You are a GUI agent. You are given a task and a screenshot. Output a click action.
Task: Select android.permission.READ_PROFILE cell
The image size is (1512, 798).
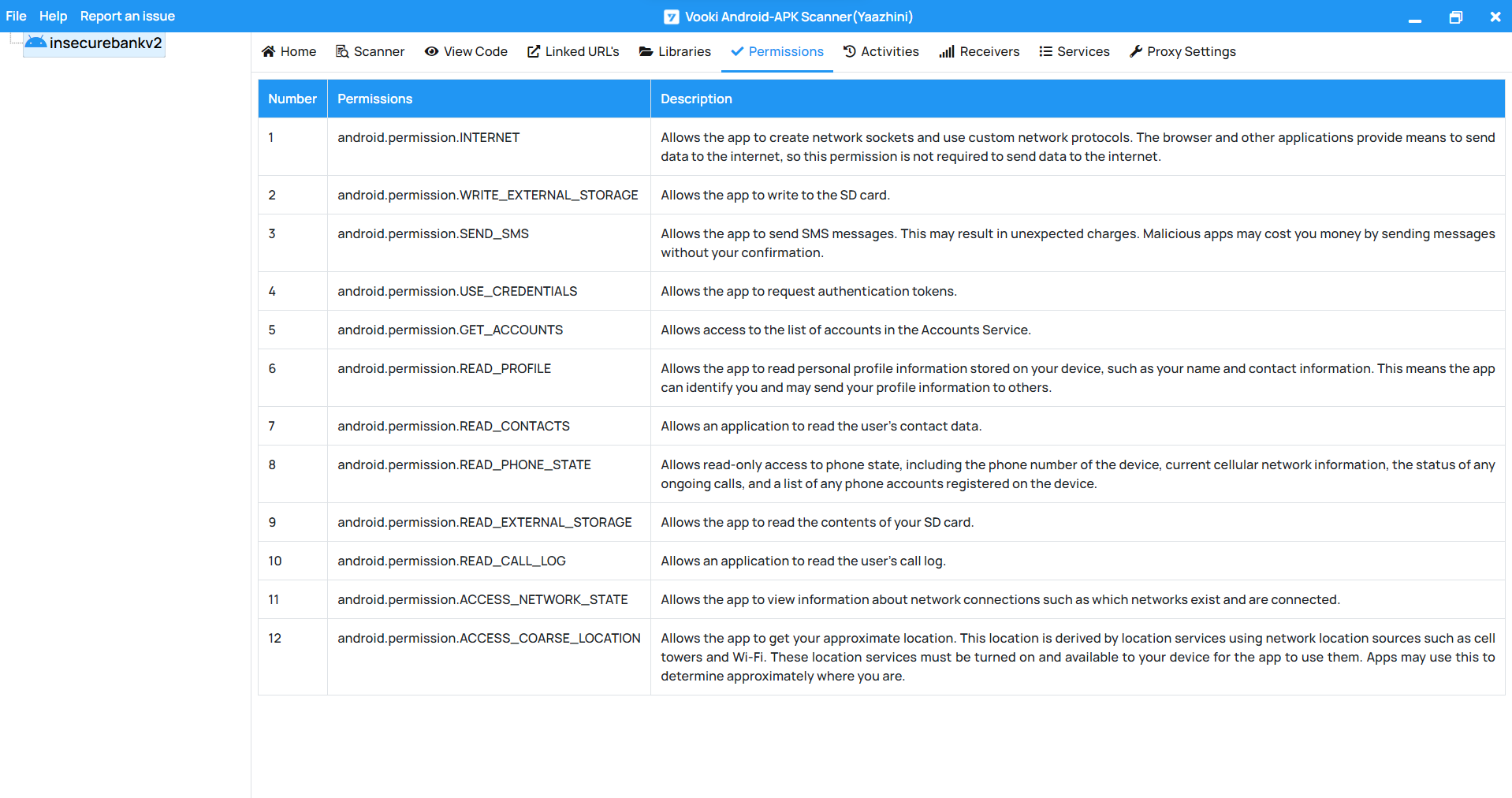click(x=489, y=378)
